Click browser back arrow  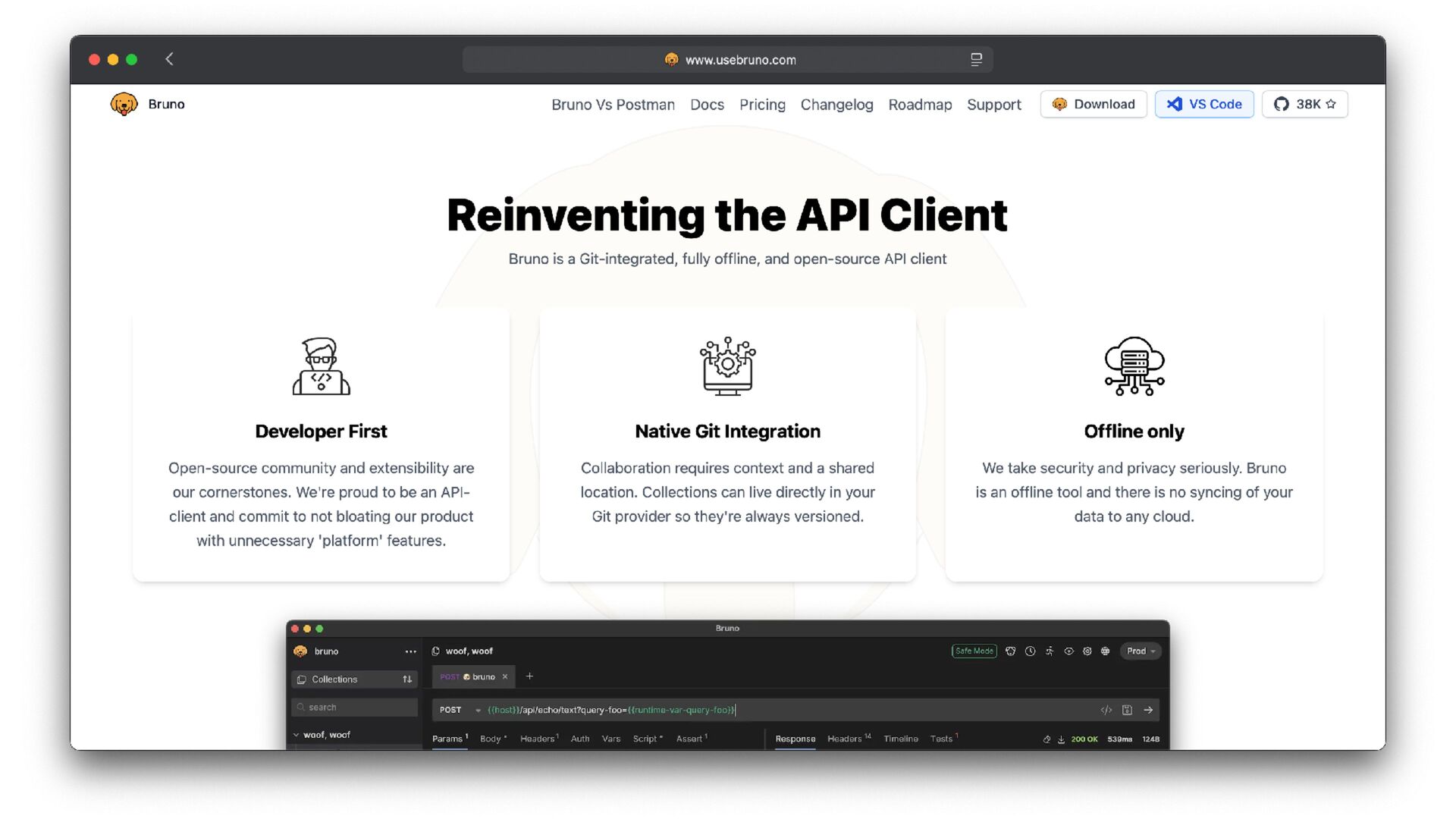tap(170, 59)
